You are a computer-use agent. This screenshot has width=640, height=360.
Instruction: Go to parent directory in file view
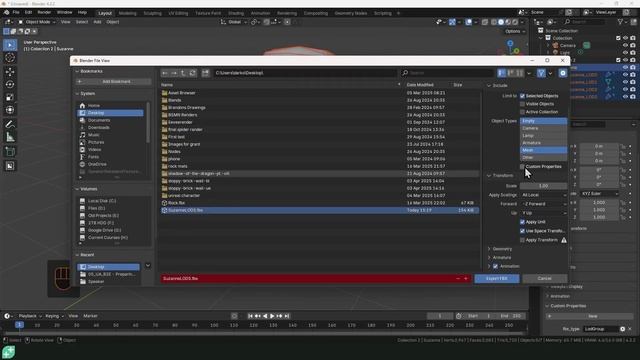tap(183, 73)
